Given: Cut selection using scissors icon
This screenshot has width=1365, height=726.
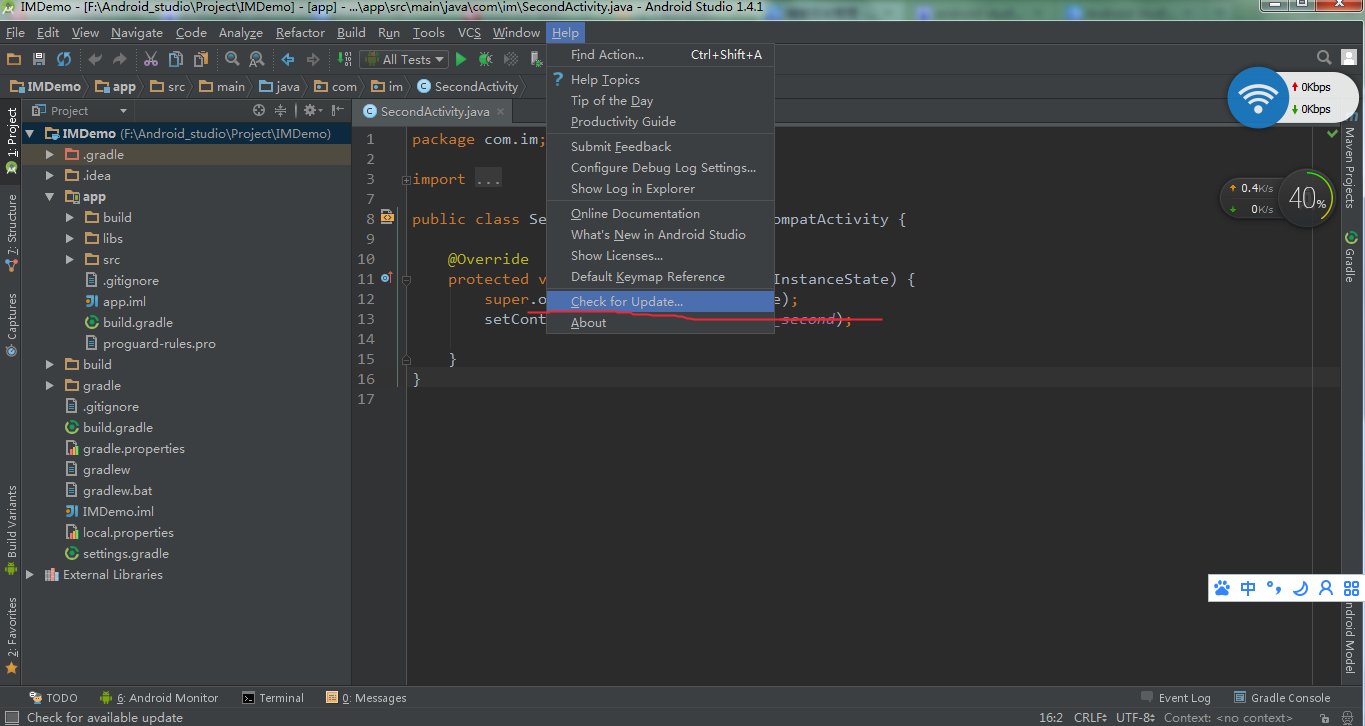Looking at the screenshot, I should [x=151, y=60].
